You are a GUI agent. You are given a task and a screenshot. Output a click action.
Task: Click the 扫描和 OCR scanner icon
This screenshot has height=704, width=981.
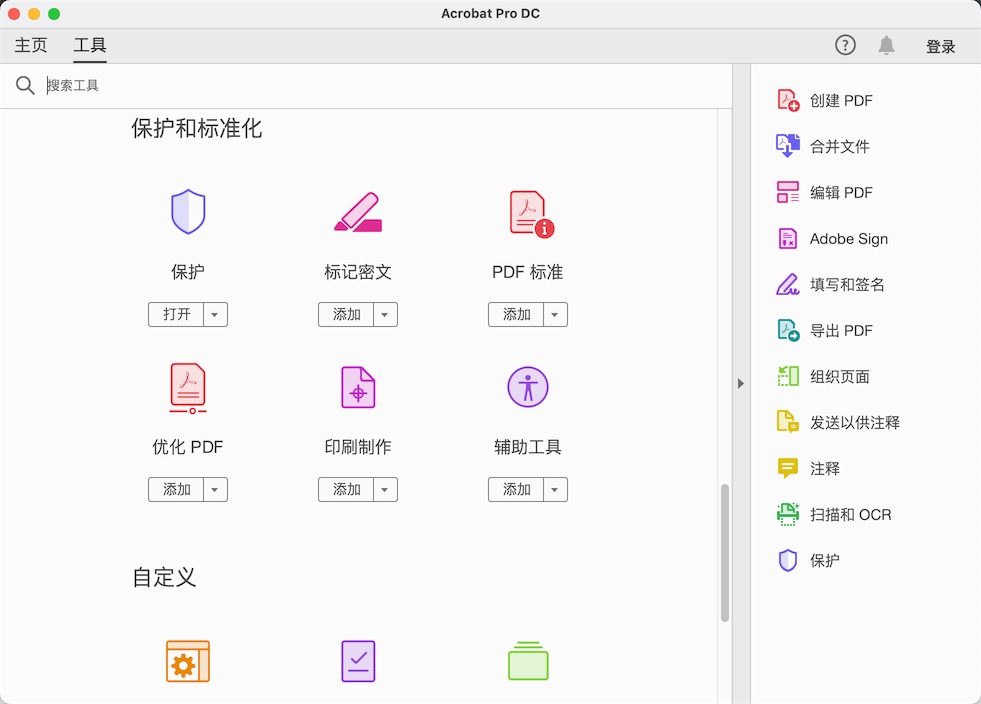tap(788, 514)
